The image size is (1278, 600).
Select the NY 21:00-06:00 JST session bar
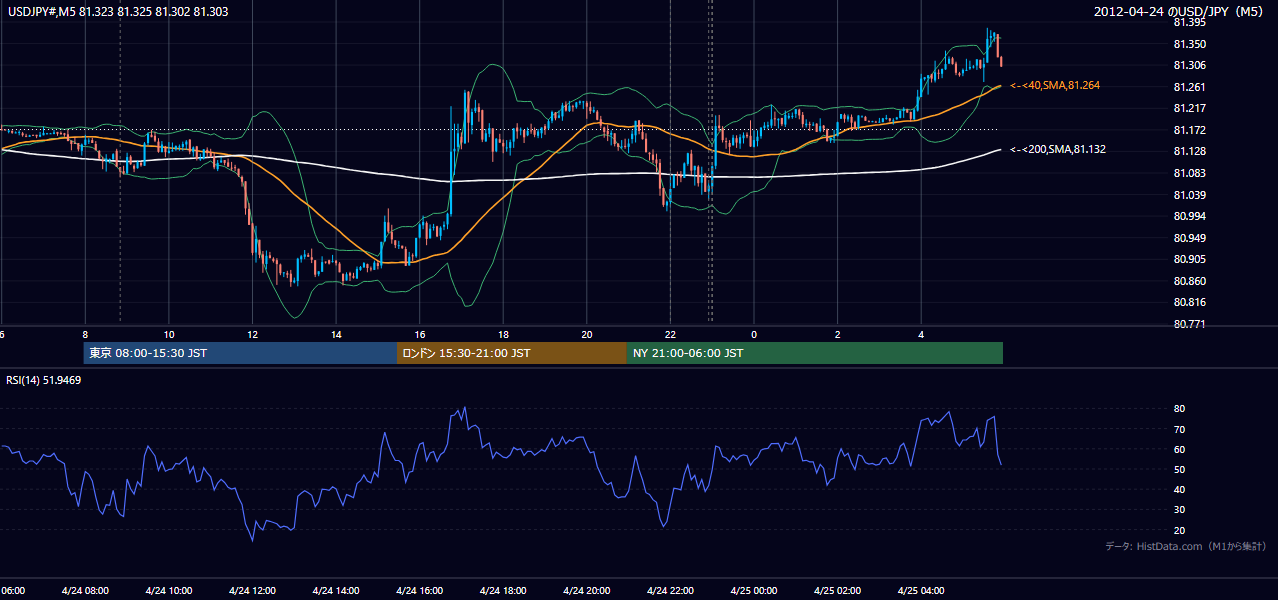pos(815,353)
